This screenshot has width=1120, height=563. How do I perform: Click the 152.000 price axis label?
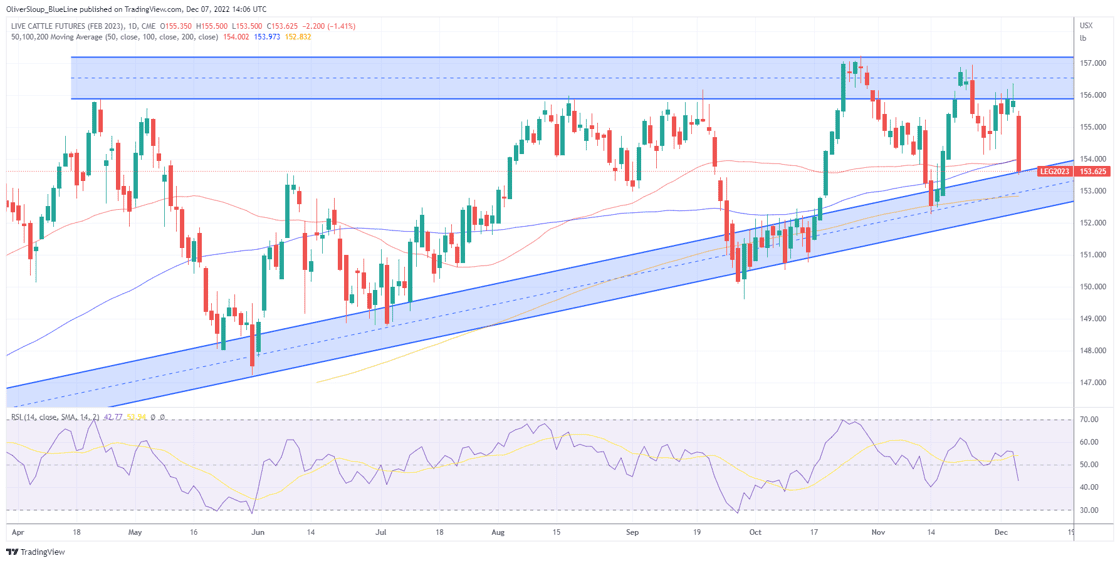[x=1091, y=223]
